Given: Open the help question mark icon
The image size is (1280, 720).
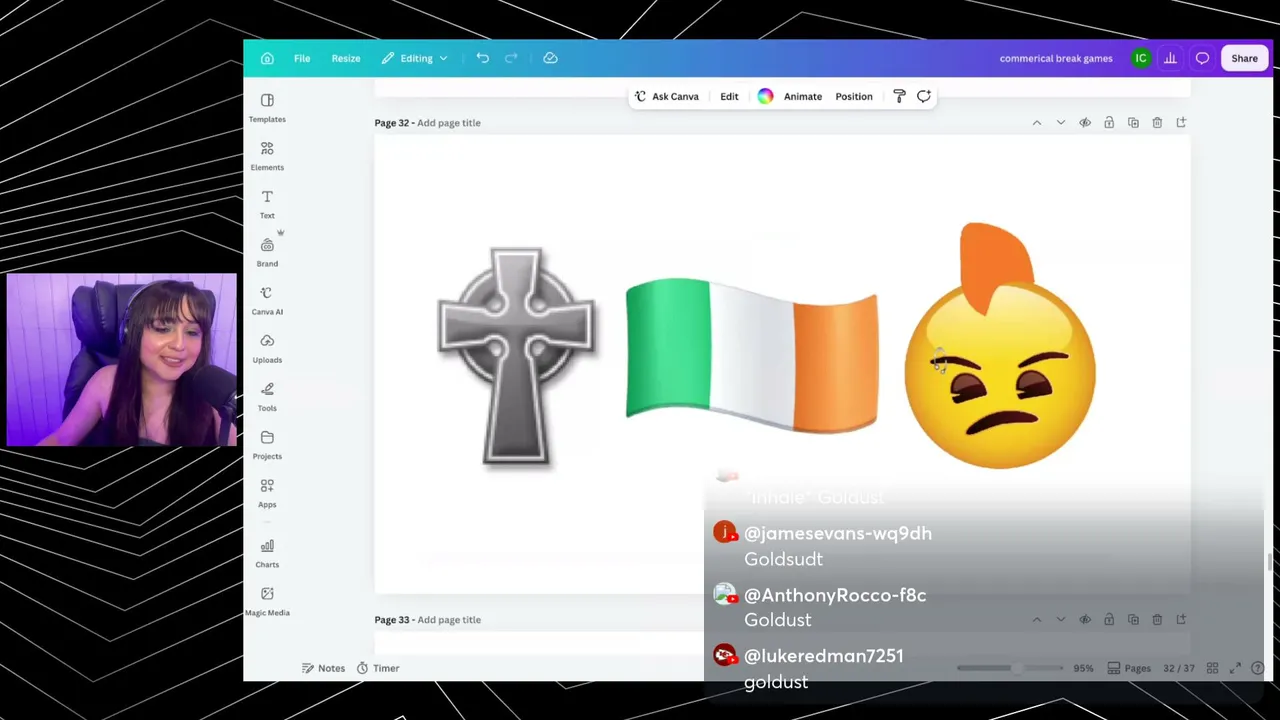Looking at the screenshot, I should click(x=1258, y=668).
